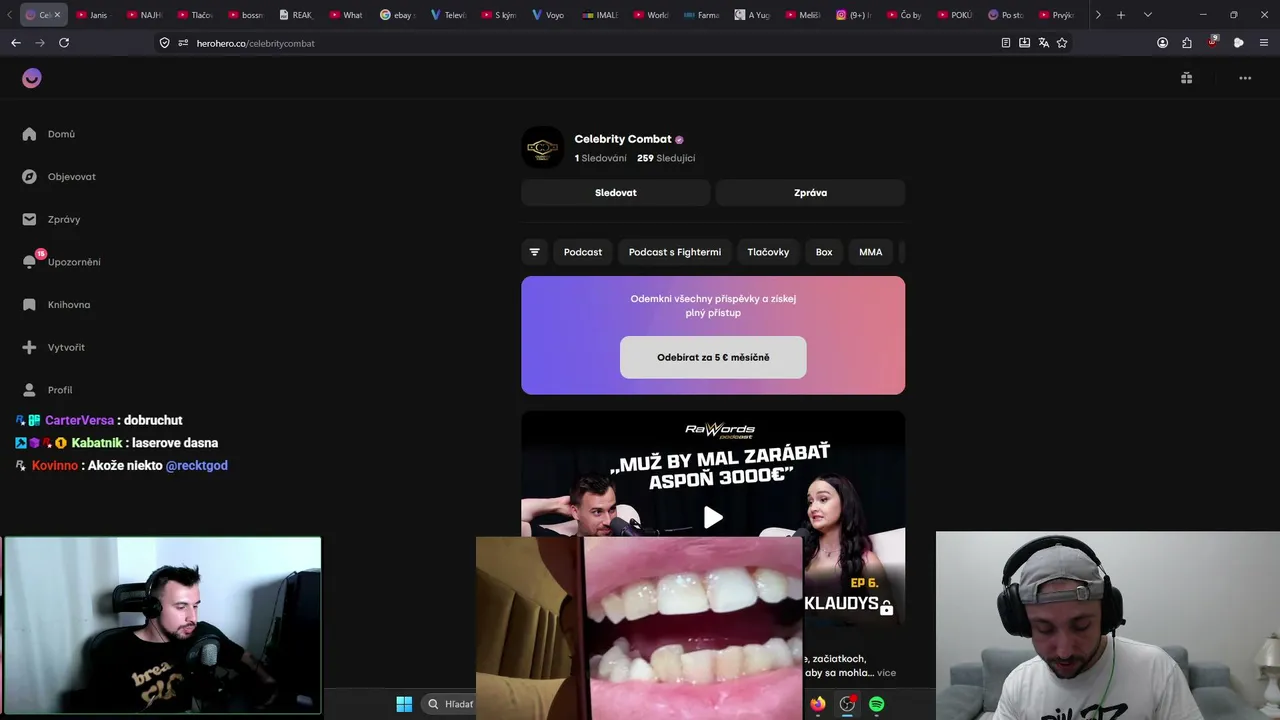
Task: Open the list all tabs dropdown
Action: (1147, 15)
